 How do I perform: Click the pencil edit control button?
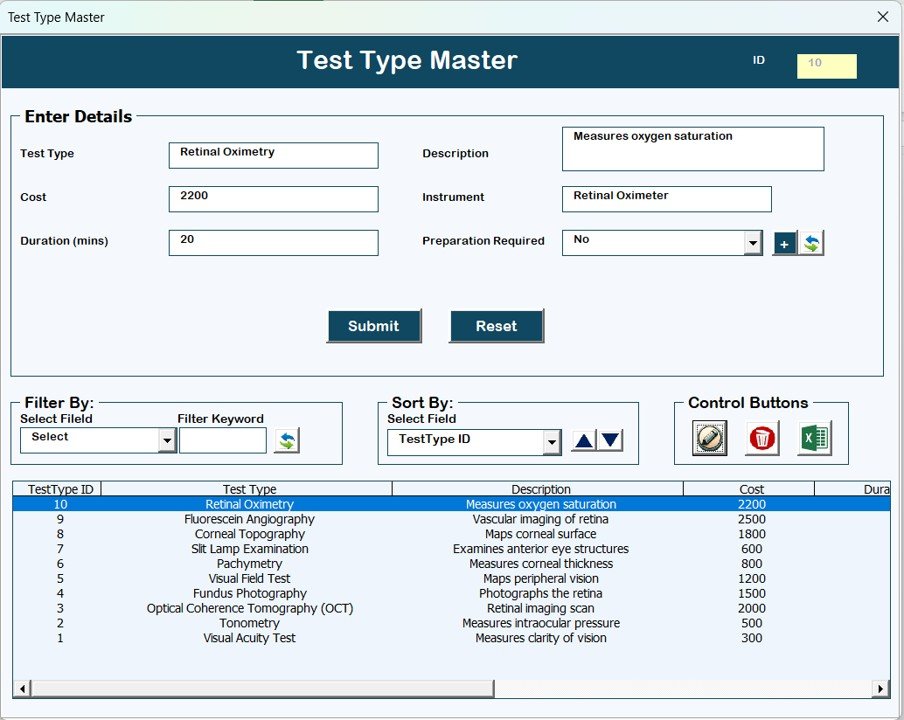[709, 438]
